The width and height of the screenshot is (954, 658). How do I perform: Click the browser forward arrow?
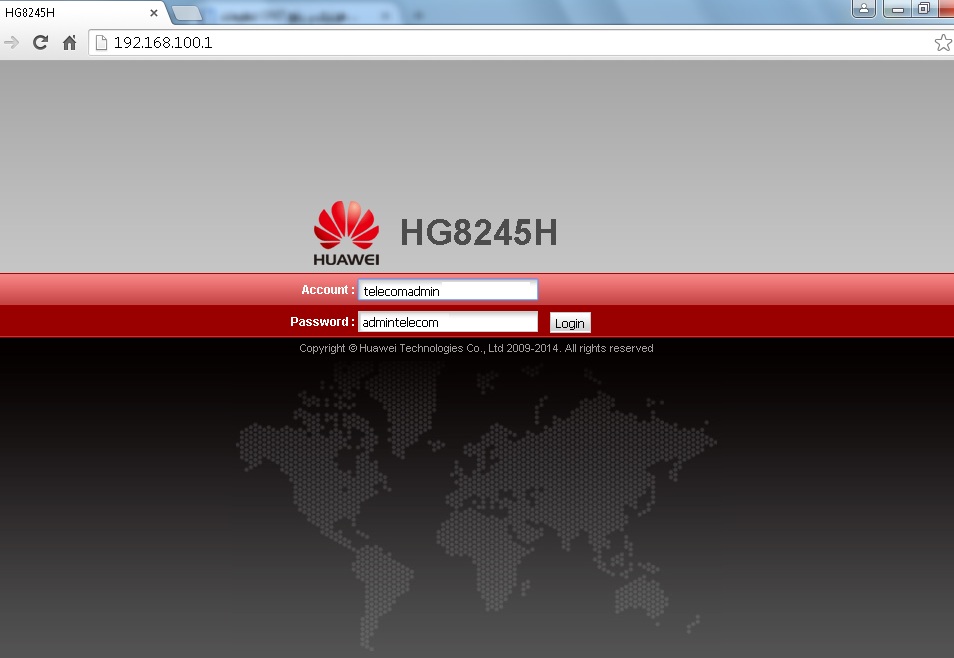pyautogui.click(x=12, y=43)
